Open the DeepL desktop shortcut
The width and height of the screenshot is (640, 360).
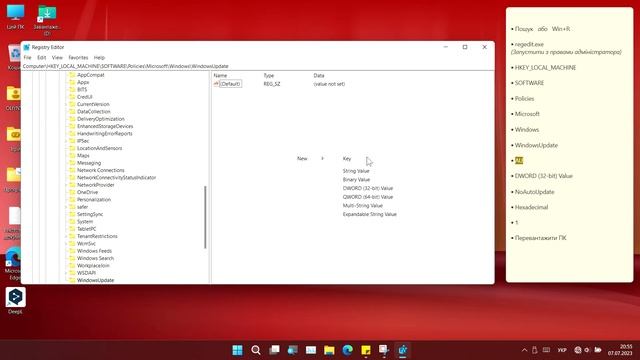coord(16,300)
